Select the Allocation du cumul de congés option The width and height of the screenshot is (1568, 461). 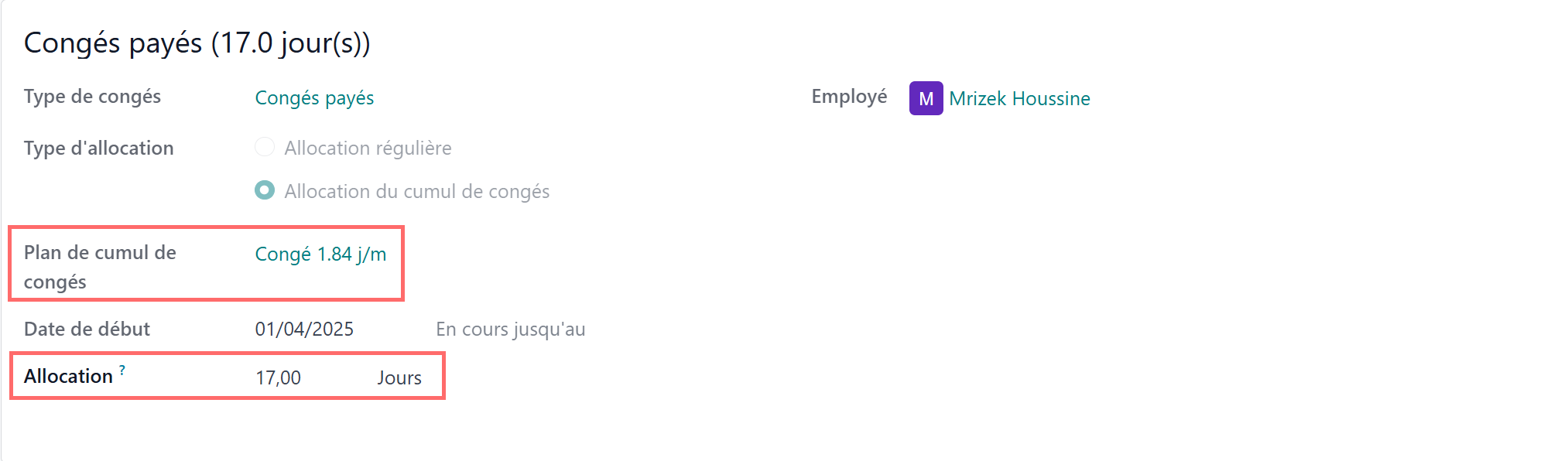pyautogui.click(x=265, y=190)
